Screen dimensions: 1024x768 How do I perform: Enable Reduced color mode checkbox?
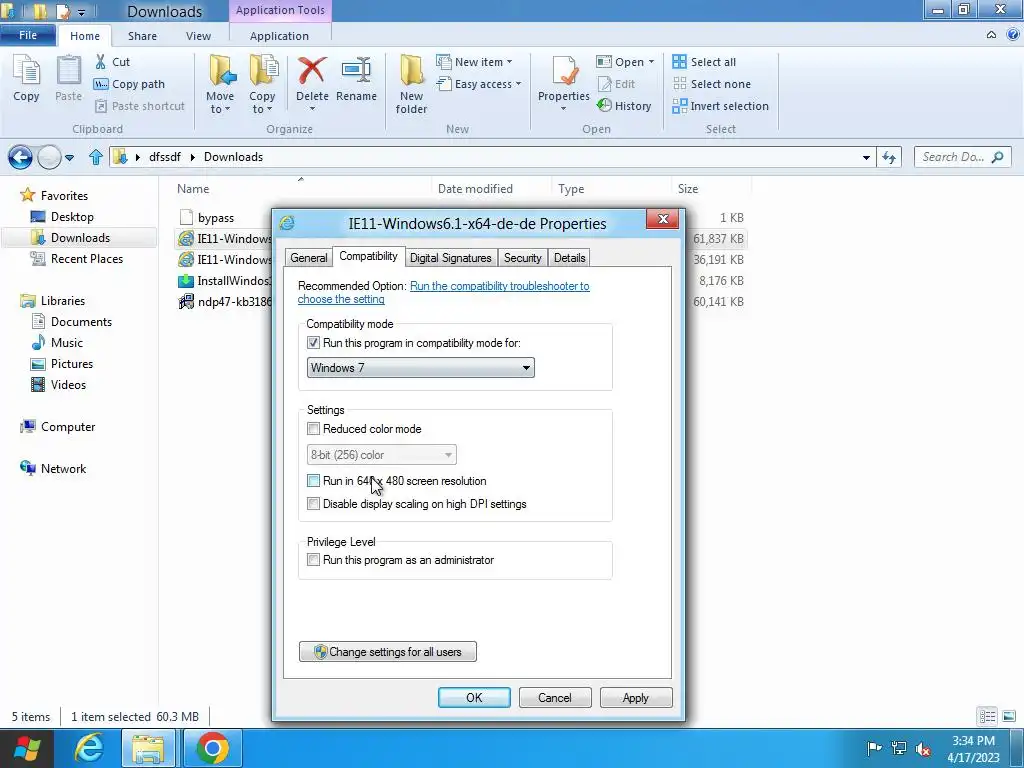click(313, 429)
